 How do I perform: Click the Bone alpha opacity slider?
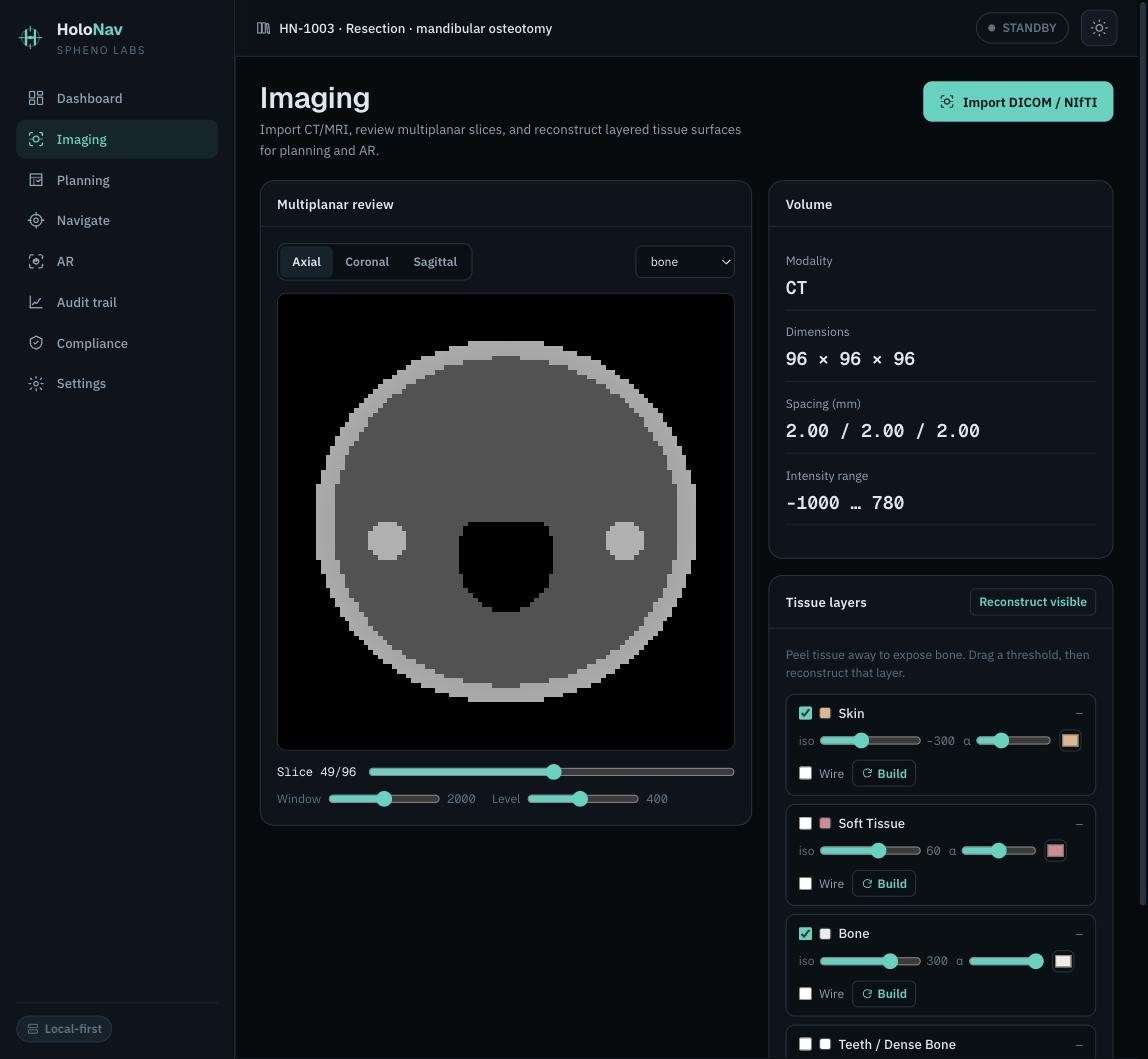coord(1006,961)
